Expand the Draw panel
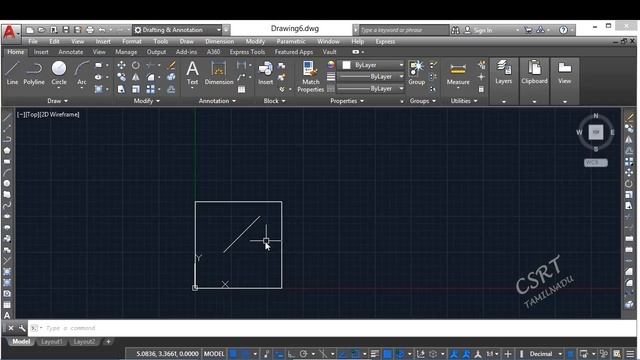 click(57, 101)
